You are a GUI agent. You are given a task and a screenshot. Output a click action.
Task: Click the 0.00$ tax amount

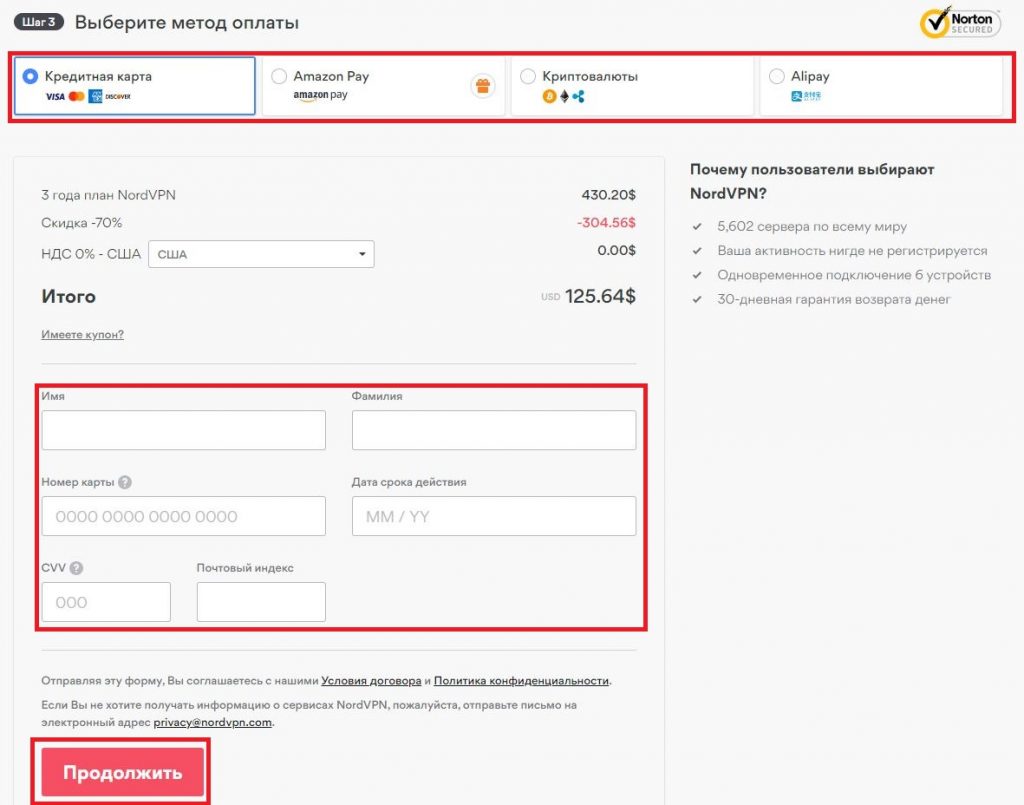tap(616, 250)
